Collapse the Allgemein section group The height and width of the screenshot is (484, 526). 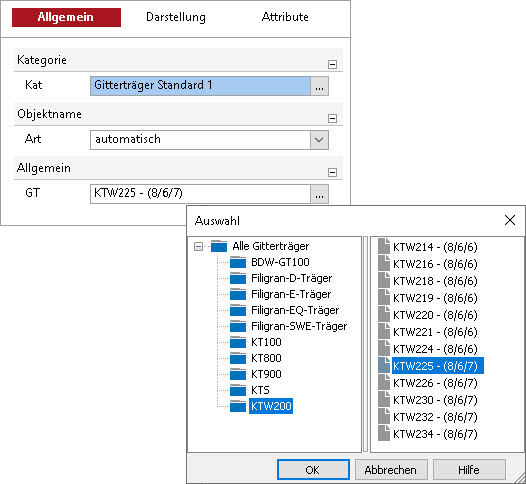pyautogui.click(x=332, y=172)
